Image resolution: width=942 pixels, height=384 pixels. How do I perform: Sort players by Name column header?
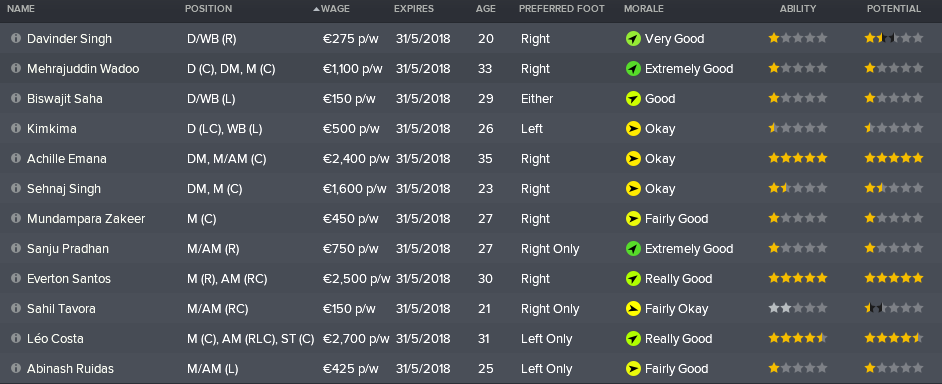point(21,9)
